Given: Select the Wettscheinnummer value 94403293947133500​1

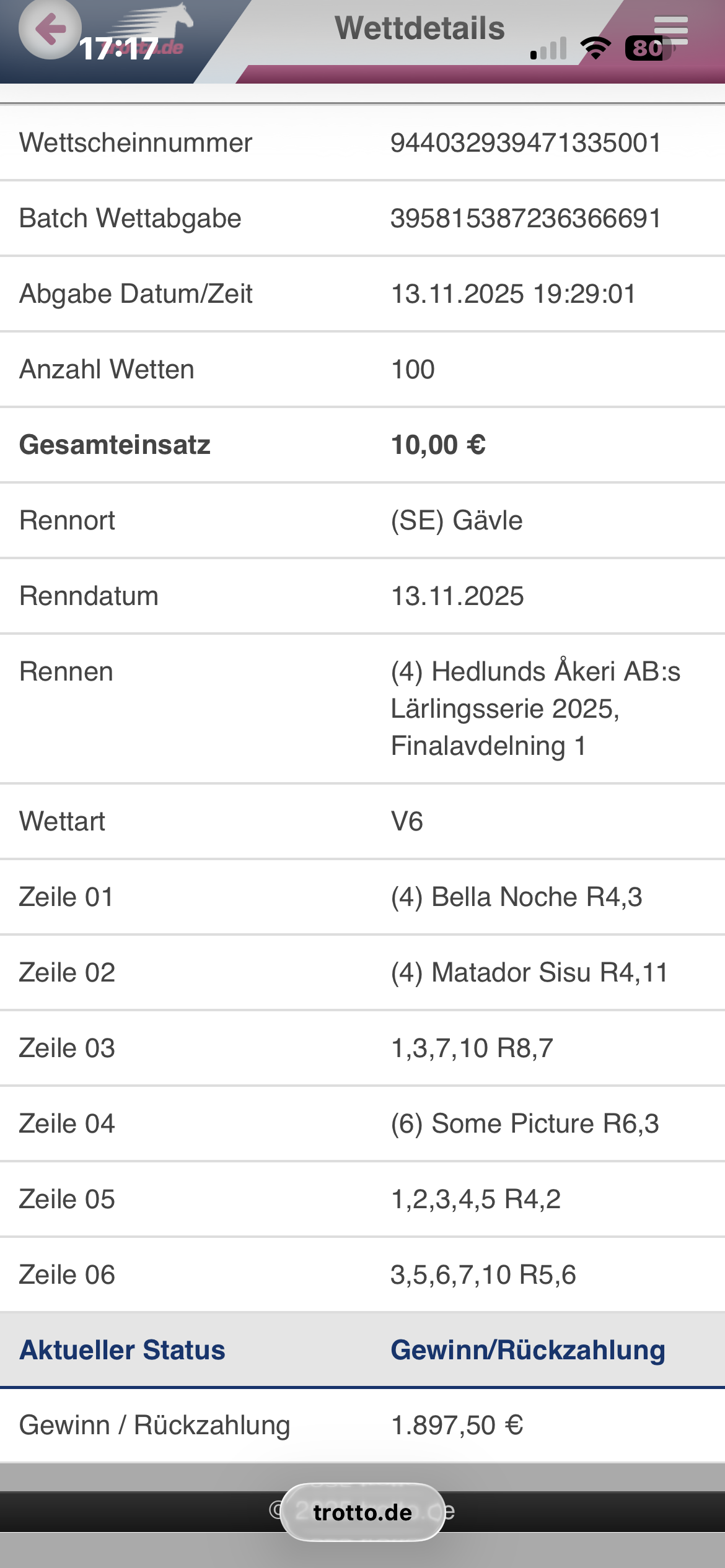Looking at the screenshot, I should coord(525,143).
